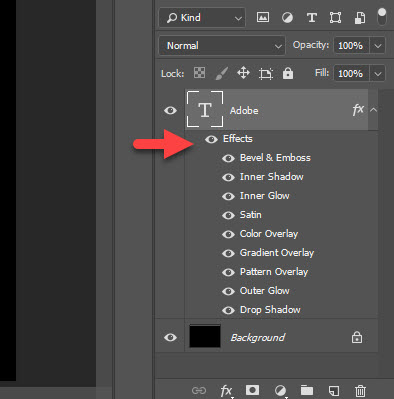This screenshot has height=399, width=394.
Task: Lock transparent pixels icon
Action: pos(199,73)
